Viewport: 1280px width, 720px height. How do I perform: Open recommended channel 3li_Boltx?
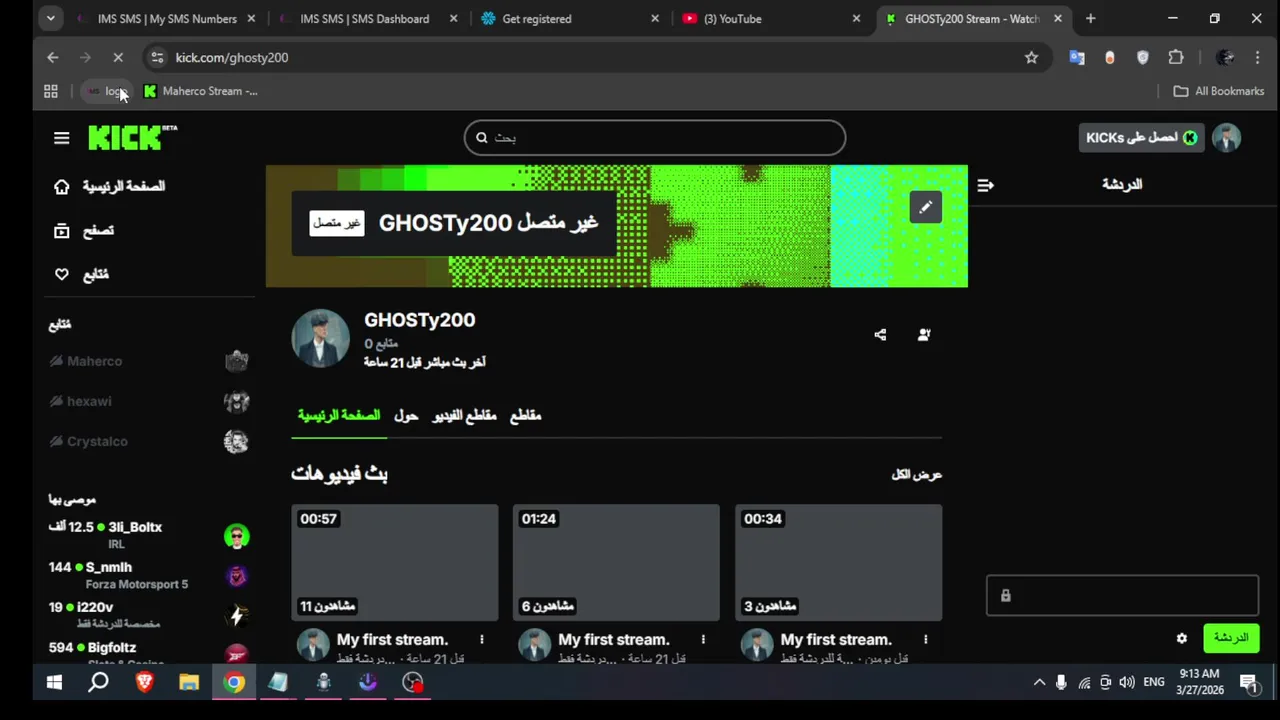(148, 535)
